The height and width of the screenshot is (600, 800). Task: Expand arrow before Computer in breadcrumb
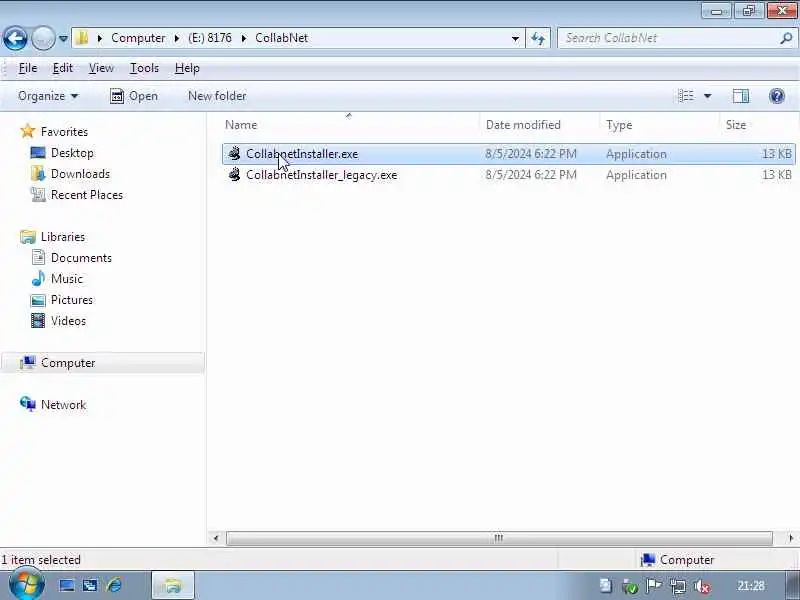coord(100,38)
